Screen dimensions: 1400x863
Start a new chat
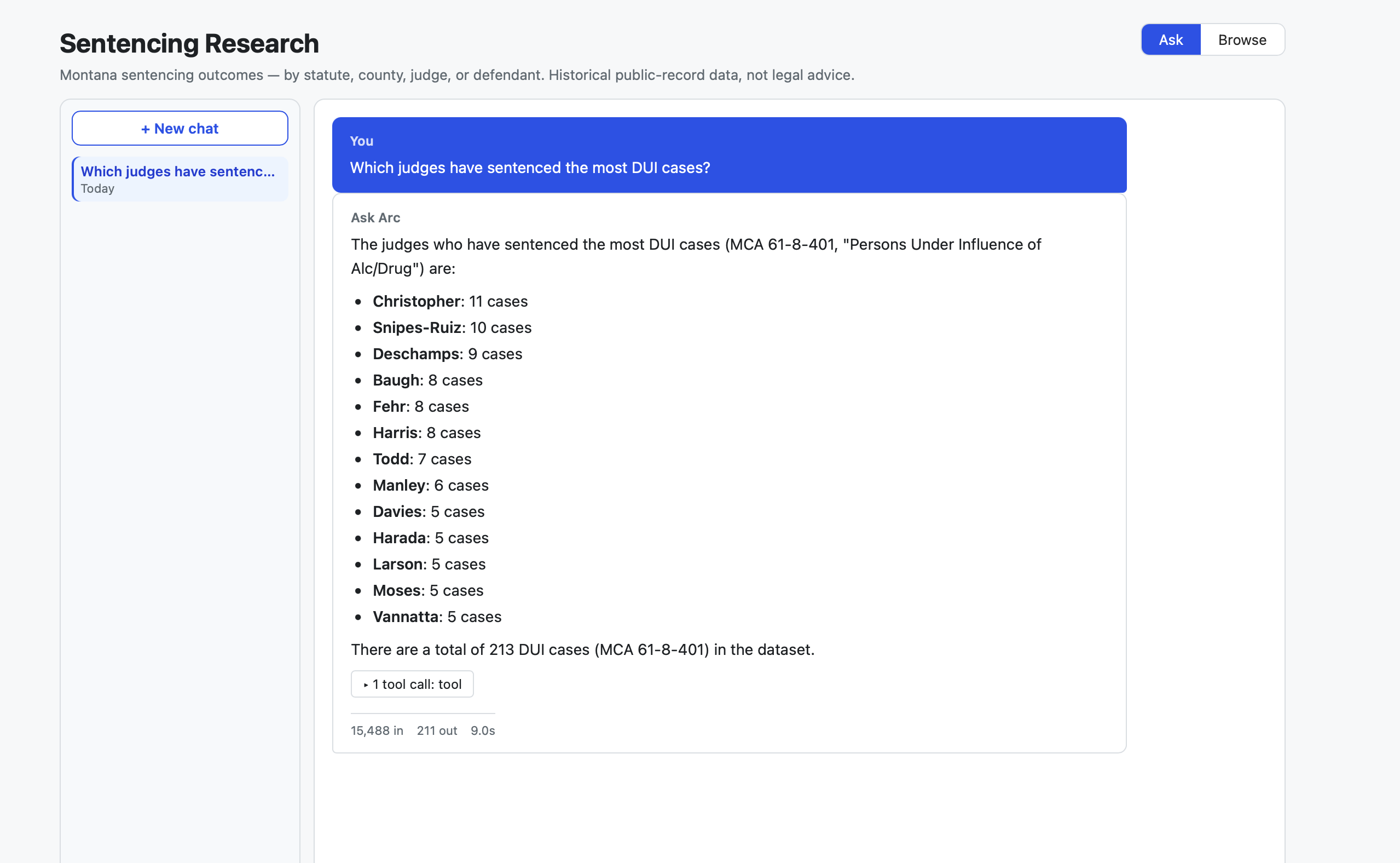180,129
